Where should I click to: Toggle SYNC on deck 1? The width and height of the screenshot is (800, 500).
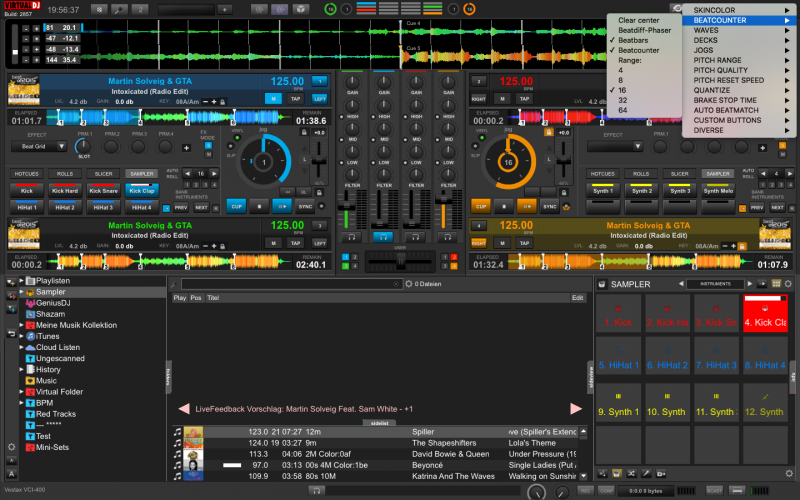(x=305, y=206)
